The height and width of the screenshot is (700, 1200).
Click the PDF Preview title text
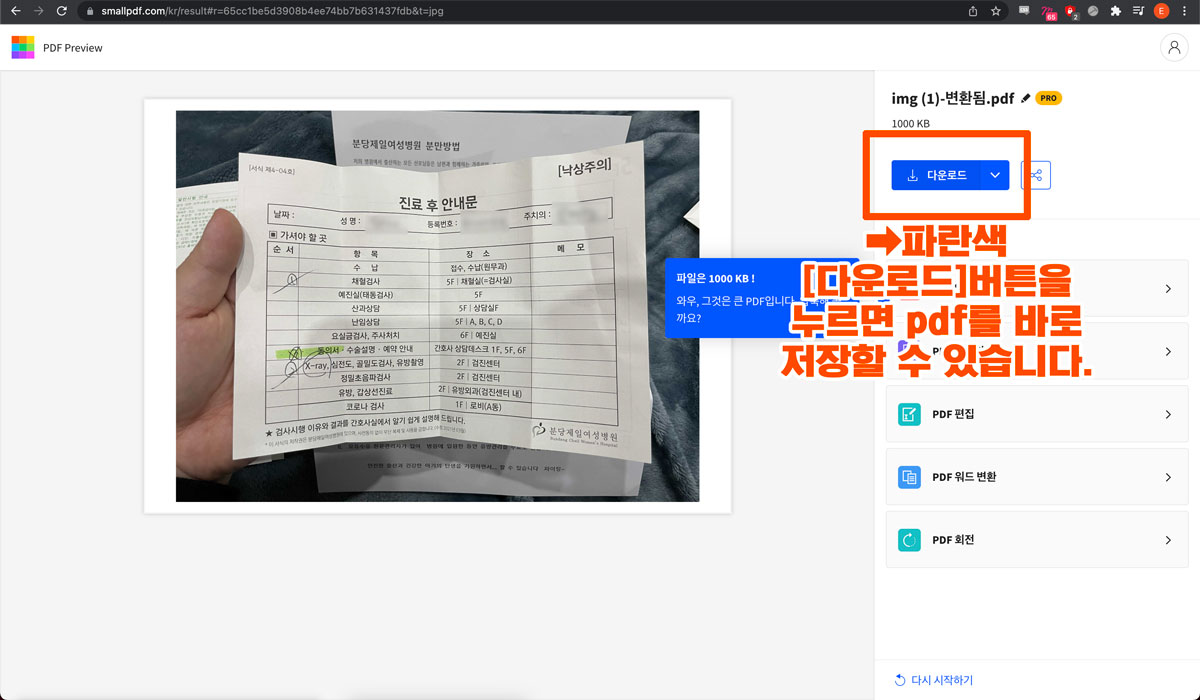(73, 48)
